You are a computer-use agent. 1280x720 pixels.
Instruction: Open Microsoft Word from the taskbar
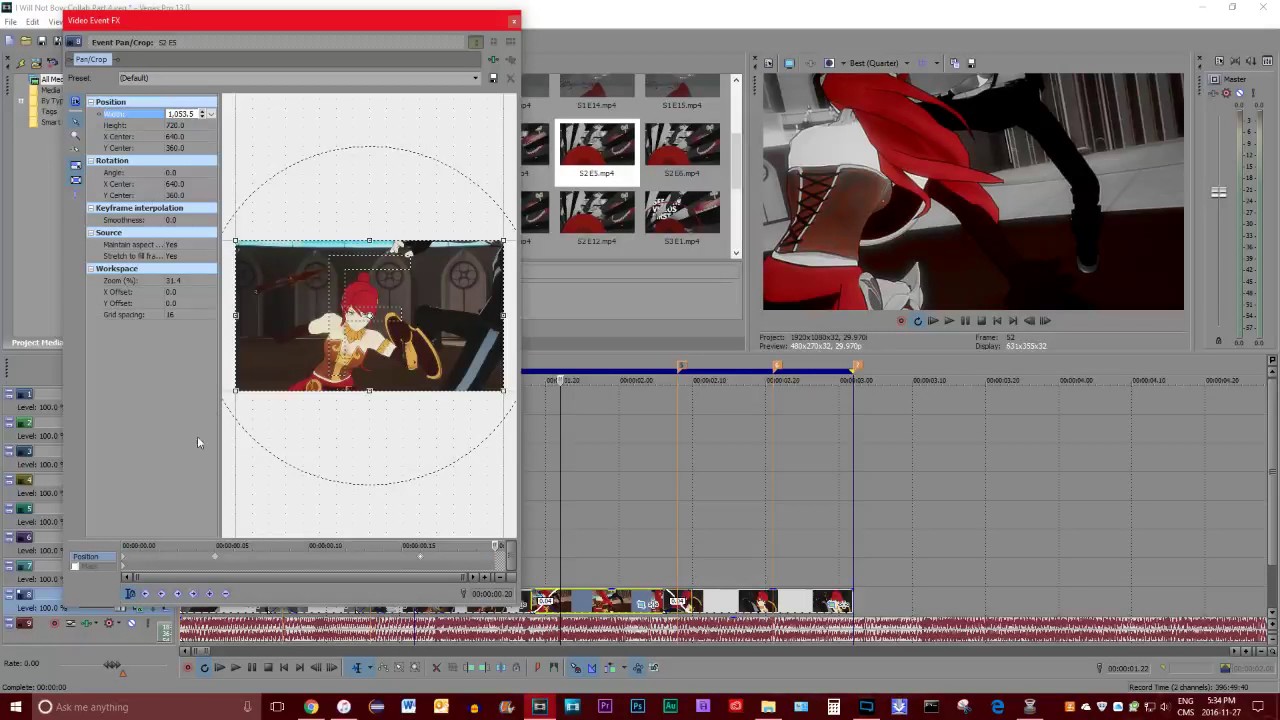tap(408, 707)
